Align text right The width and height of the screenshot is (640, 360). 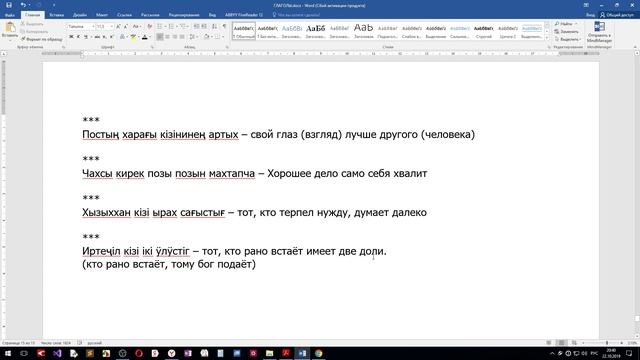pos(175,37)
